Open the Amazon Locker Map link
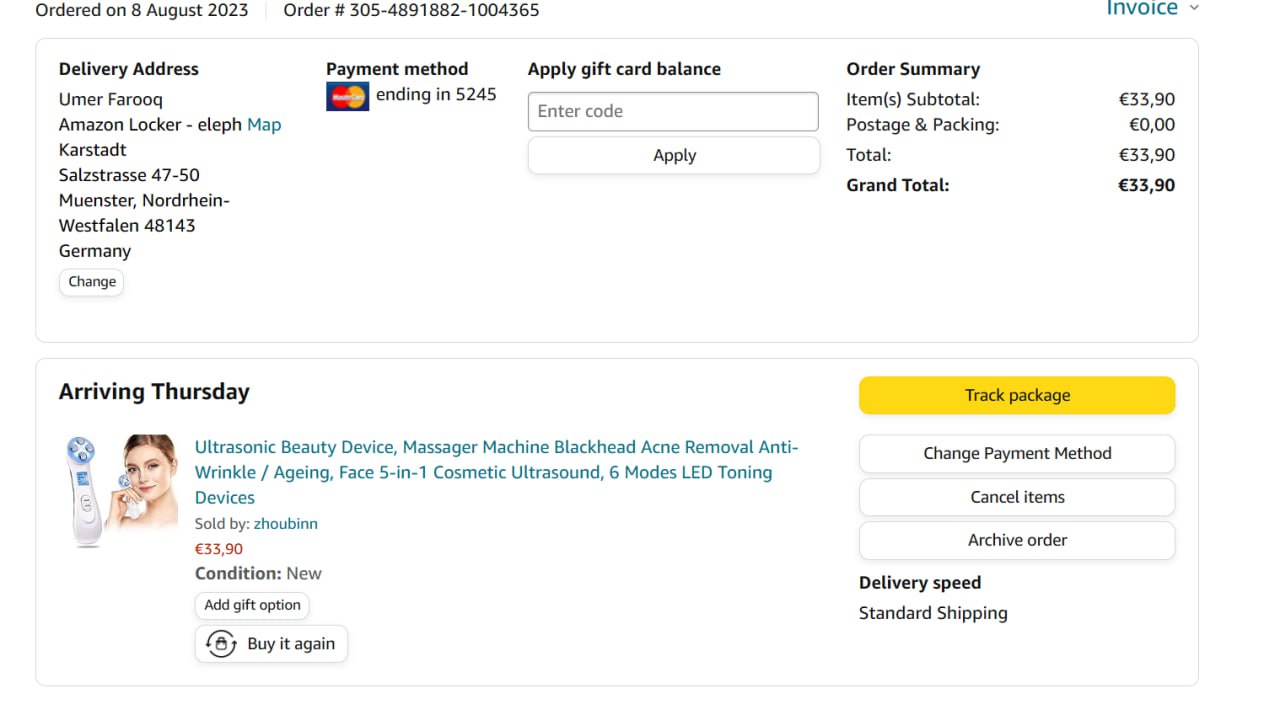 click(264, 125)
